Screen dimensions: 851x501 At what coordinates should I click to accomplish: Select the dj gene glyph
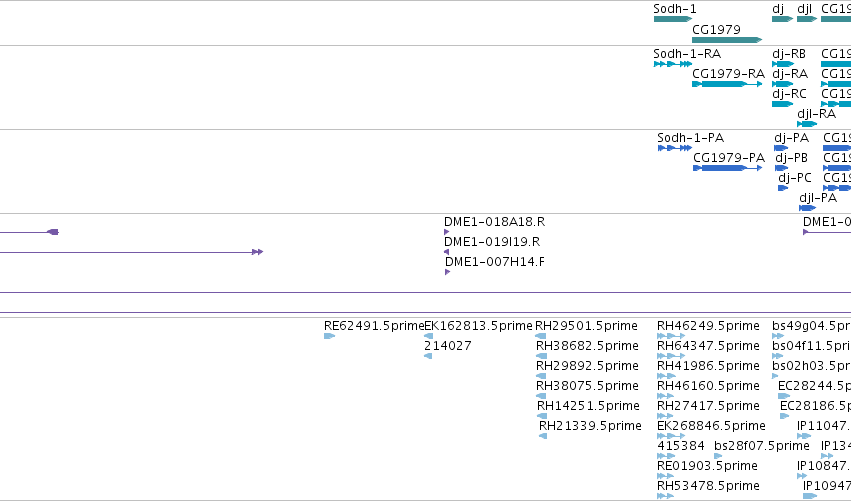783,19
